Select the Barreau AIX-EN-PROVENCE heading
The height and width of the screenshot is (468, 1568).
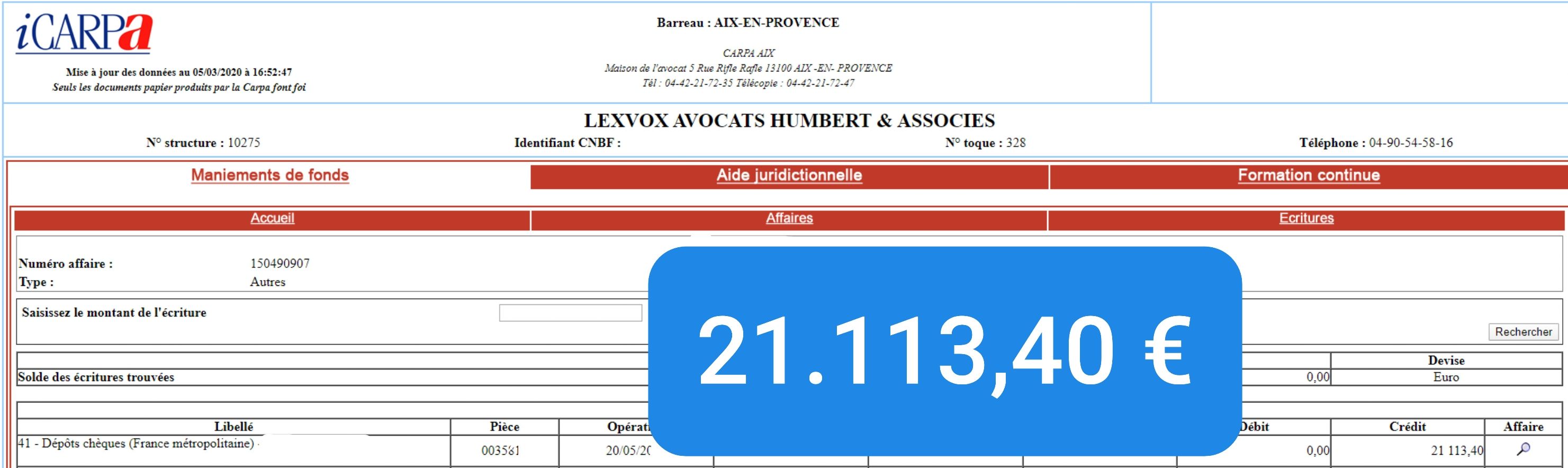(747, 23)
